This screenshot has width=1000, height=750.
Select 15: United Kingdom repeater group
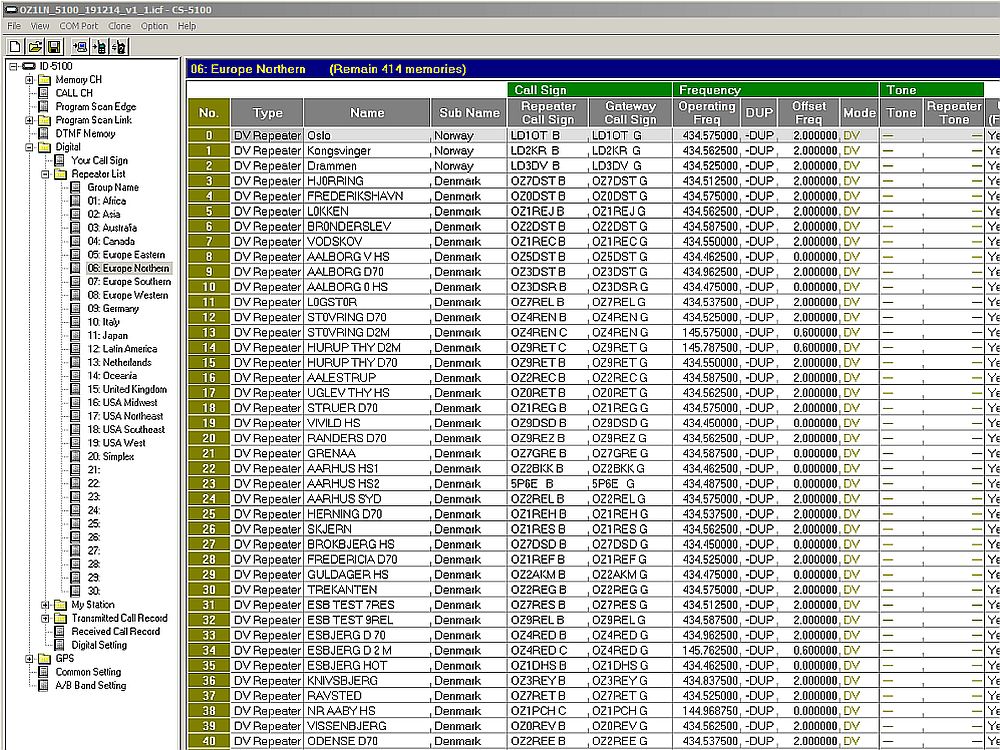click(127, 389)
